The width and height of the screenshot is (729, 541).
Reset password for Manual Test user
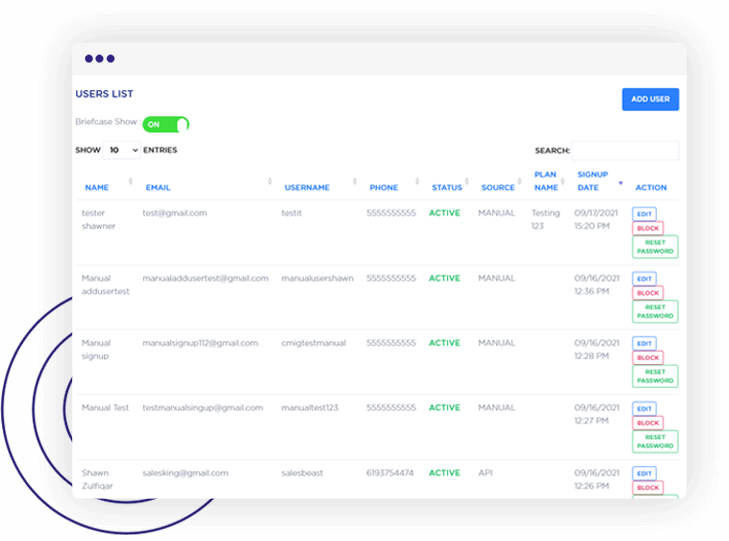pyautogui.click(x=655, y=442)
